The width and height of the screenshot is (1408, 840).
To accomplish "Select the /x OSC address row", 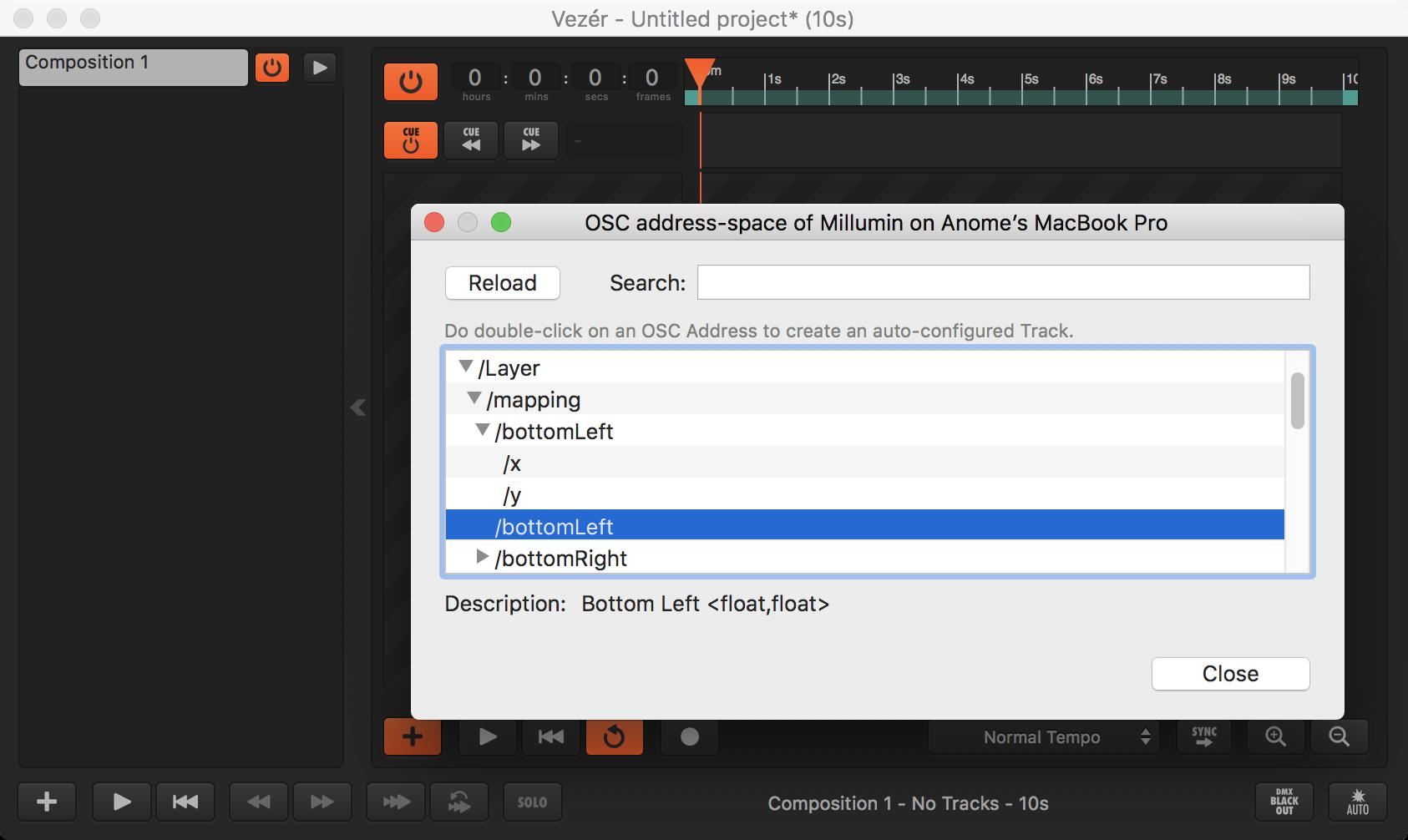I will tap(513, 463).
